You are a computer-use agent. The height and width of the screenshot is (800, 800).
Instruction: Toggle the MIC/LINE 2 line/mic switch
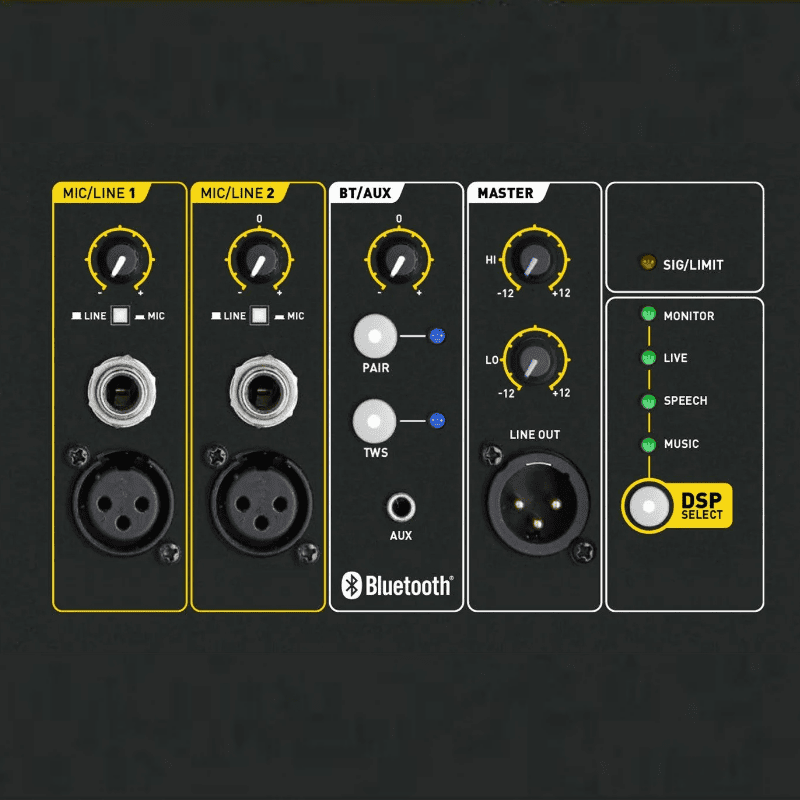pos(260,316)
